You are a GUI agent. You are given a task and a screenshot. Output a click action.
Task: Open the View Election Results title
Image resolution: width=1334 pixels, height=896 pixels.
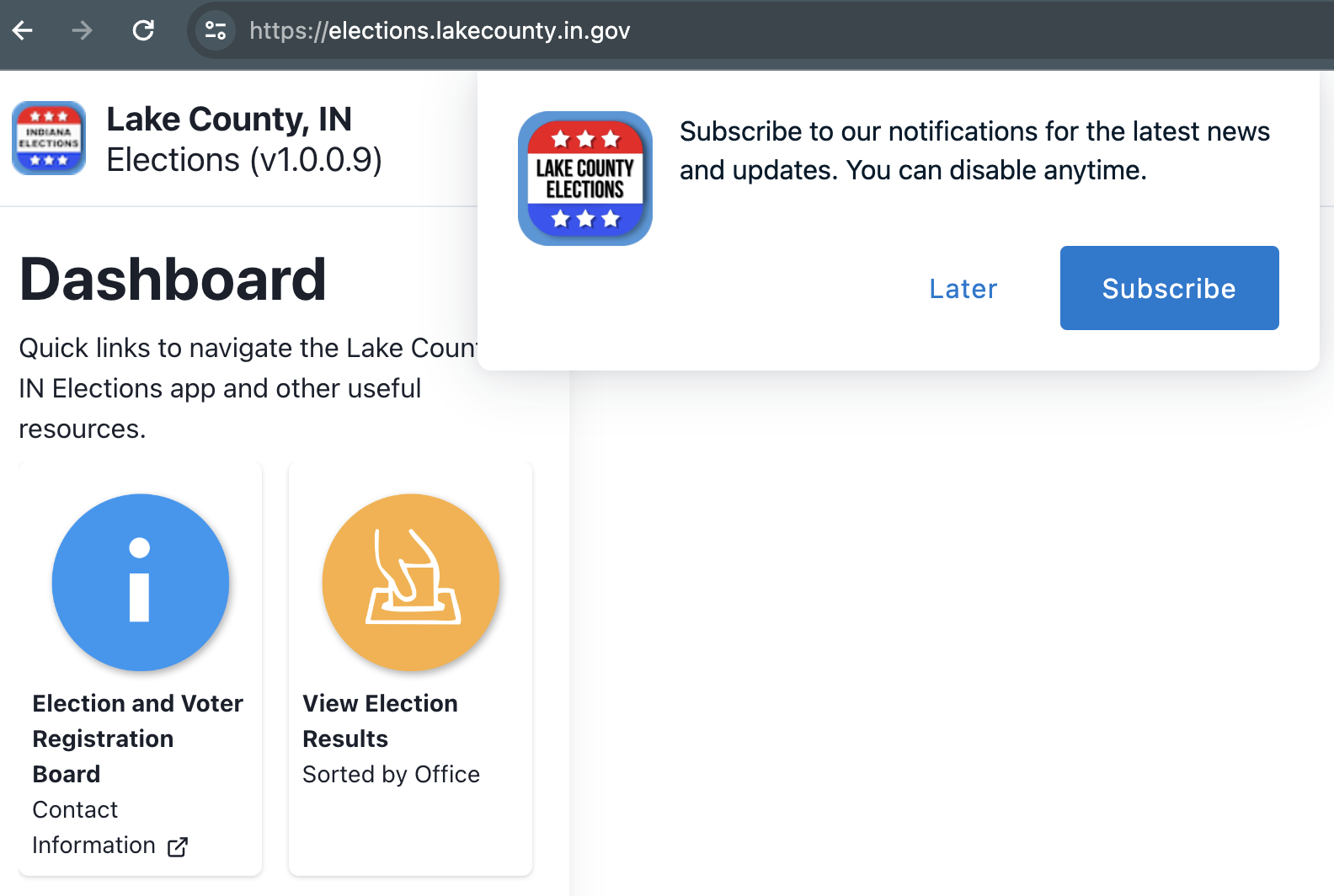pyautogui.click(x=380, y=721)
